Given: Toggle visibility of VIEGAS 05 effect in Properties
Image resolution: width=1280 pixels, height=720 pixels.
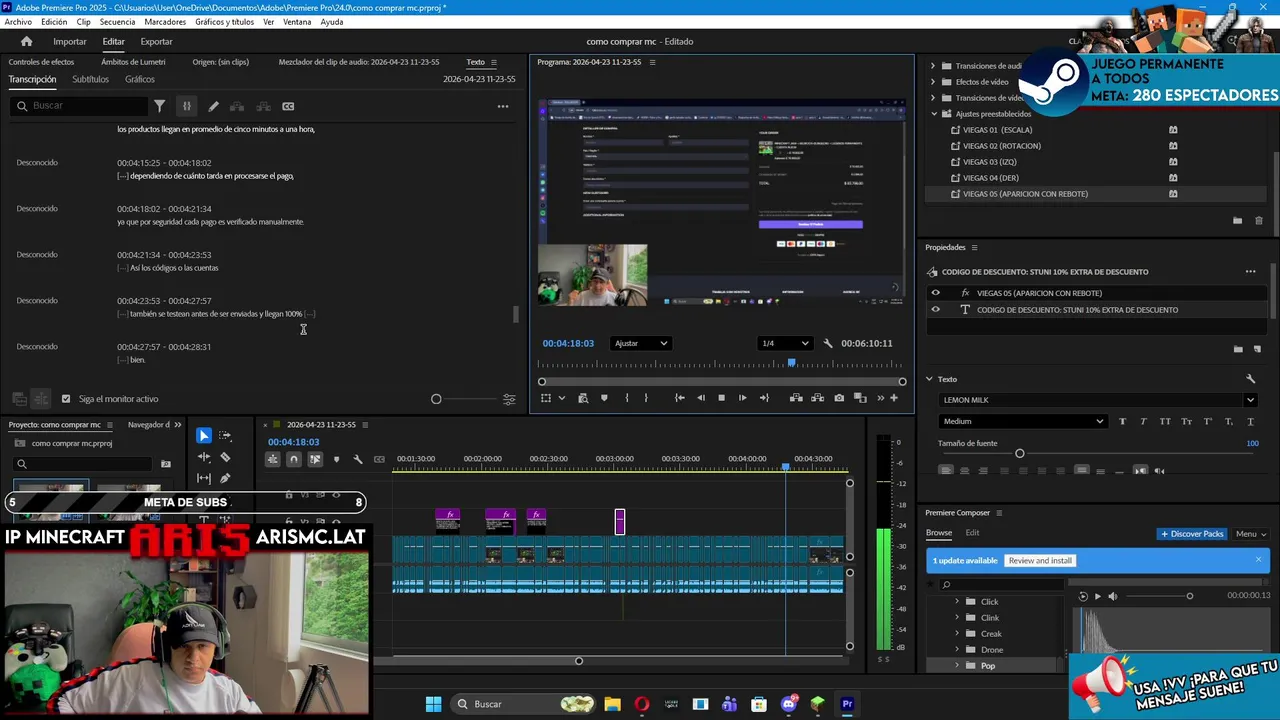Looking at the screenshot, I should [x=935, y=293].
